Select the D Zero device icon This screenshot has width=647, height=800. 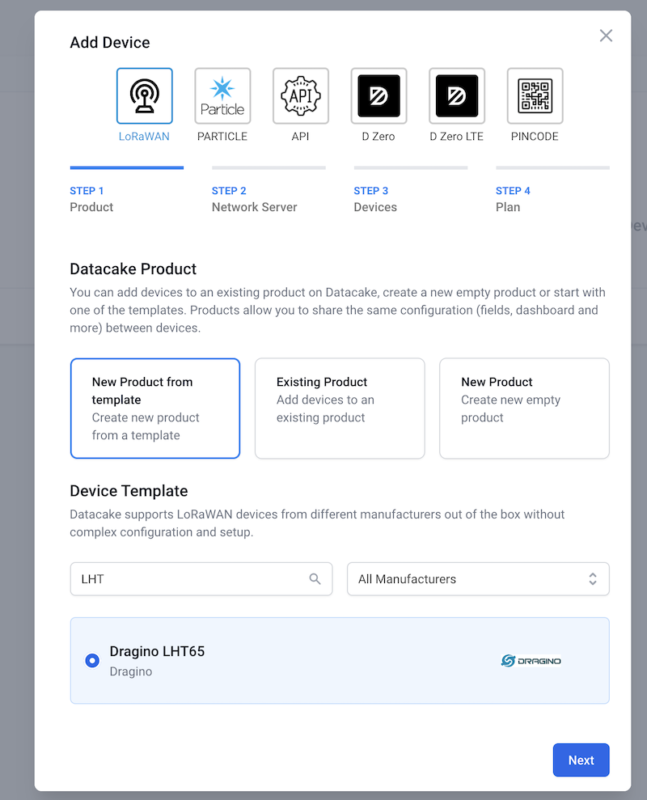click(379, 96)
